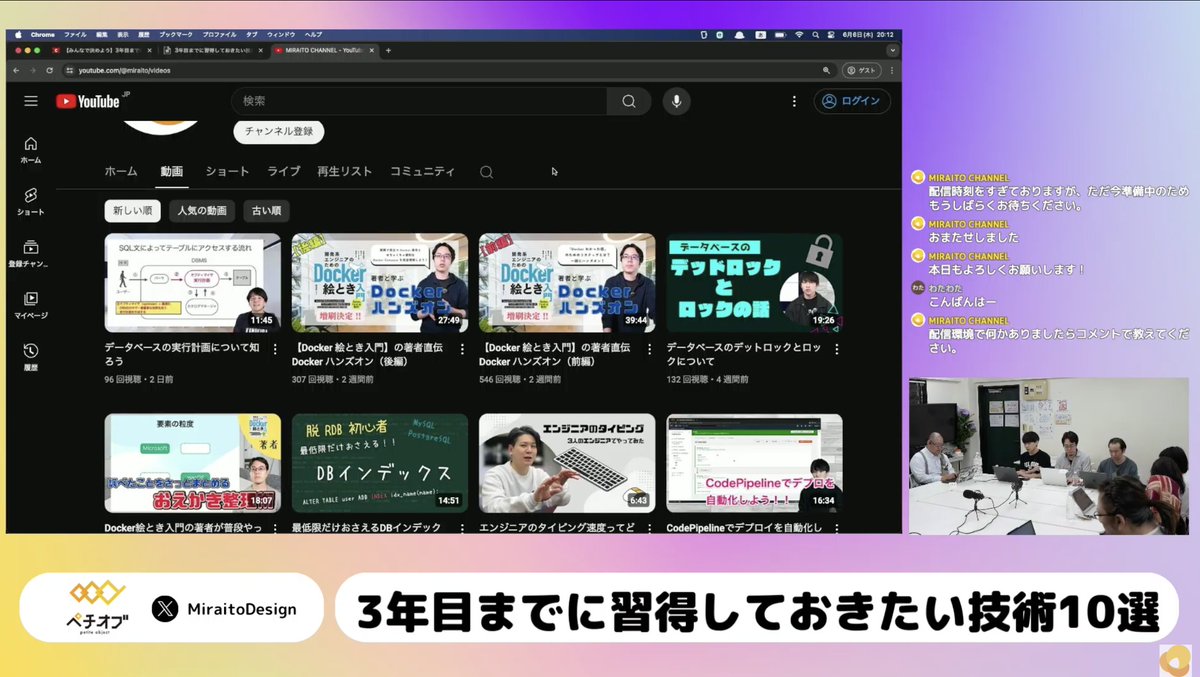
Task: Open the YouTube hamburger guide menu
Action: tap(31, 101)
